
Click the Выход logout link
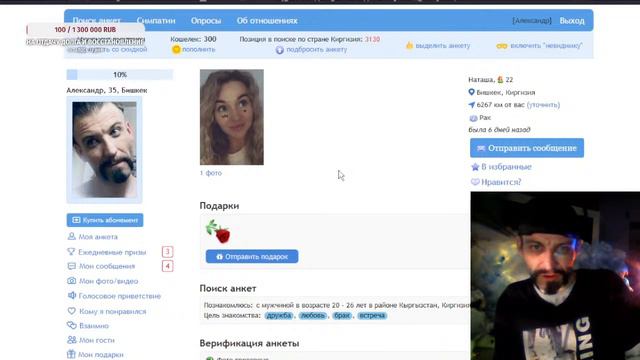click(x=572, y=20)
